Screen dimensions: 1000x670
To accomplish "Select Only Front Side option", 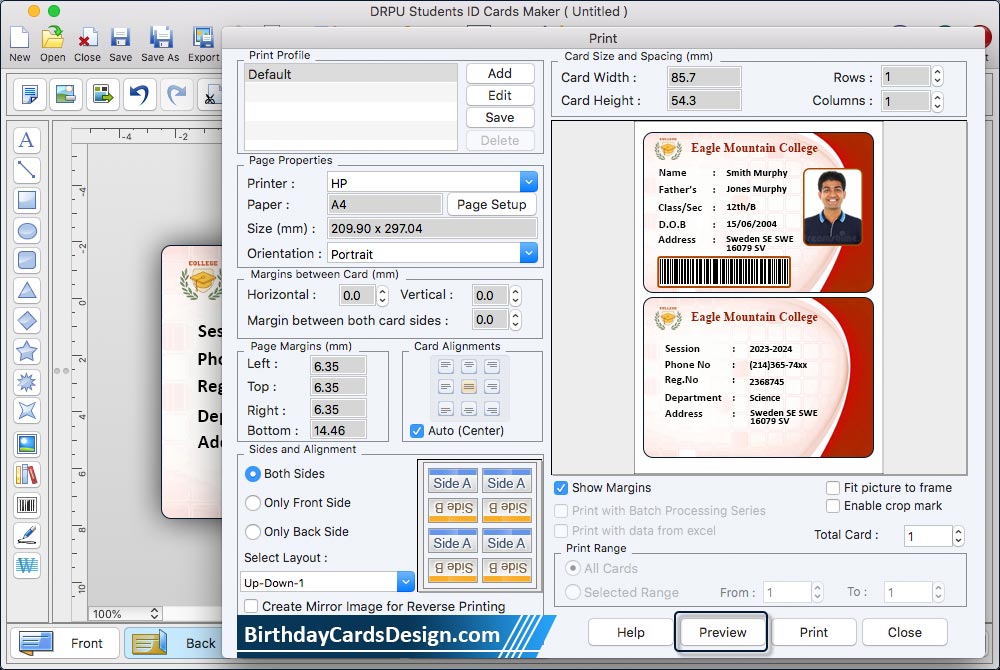I will click(x=253, y=503).
